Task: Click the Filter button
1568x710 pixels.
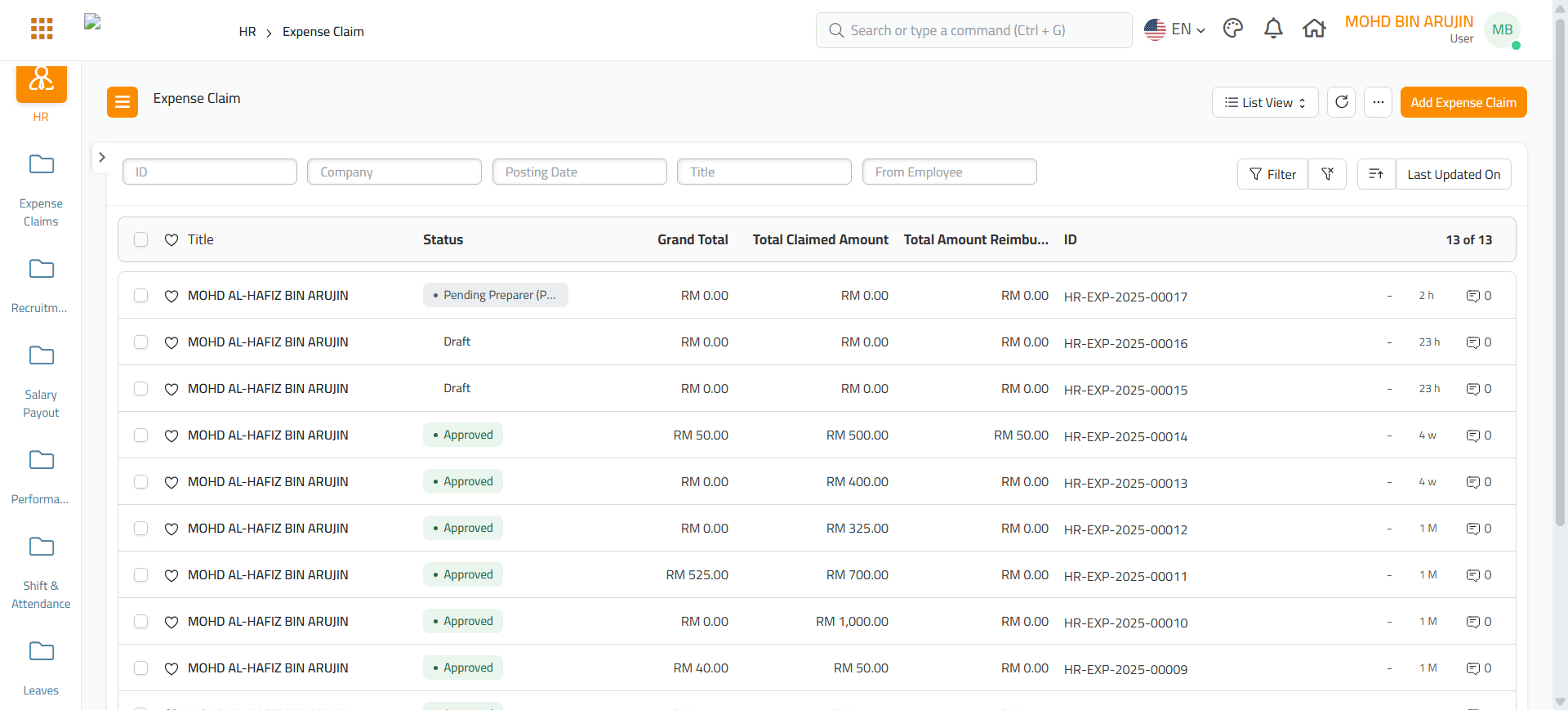Action: click(x=1272, y=174)
